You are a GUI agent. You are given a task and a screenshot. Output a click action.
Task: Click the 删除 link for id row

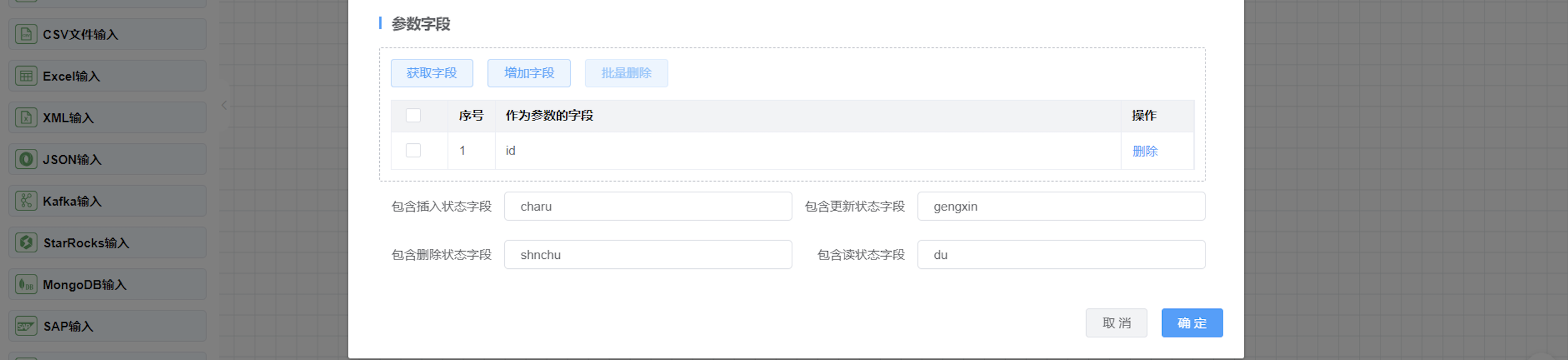coord(1144,151)
